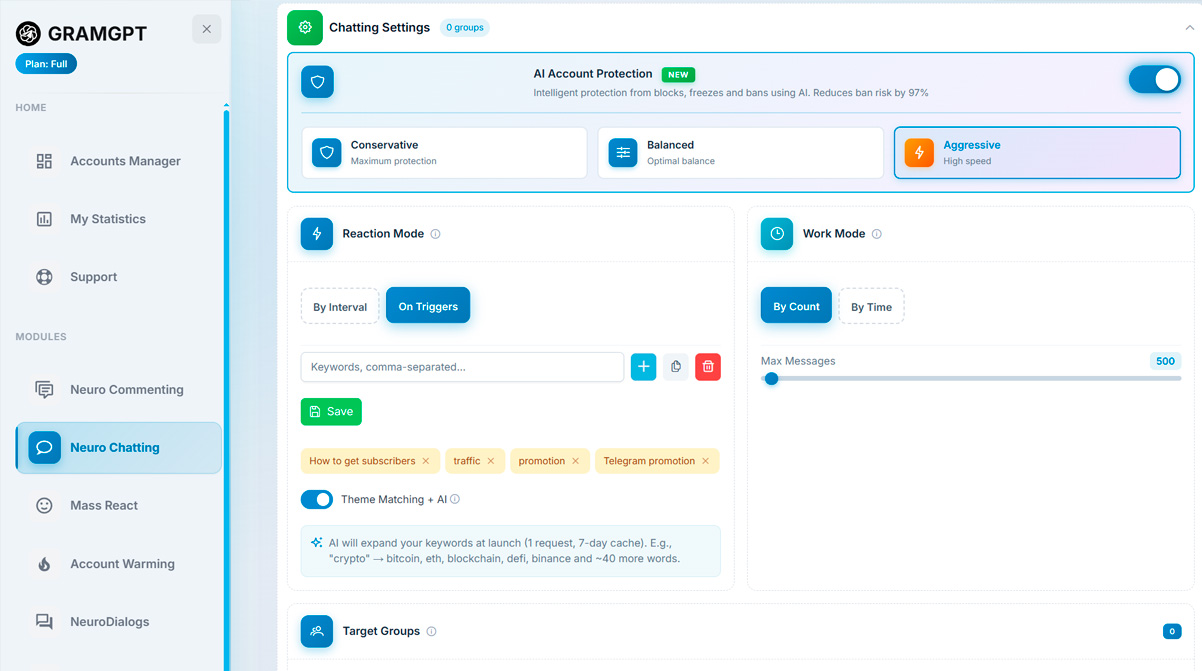This screenshot has height=671, width=1202.
Task: Click the Plan: Full badge
Action: (x=46, y=64)
